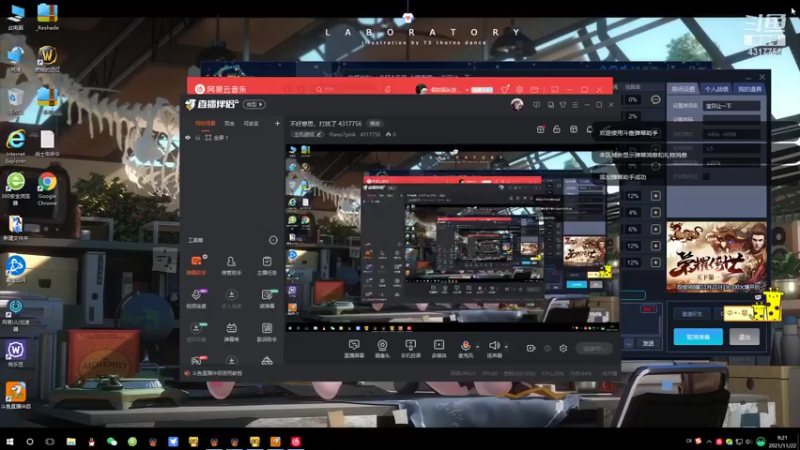Expand the microphone options arrow
The image size is (800, 450).
pos(478,347)
